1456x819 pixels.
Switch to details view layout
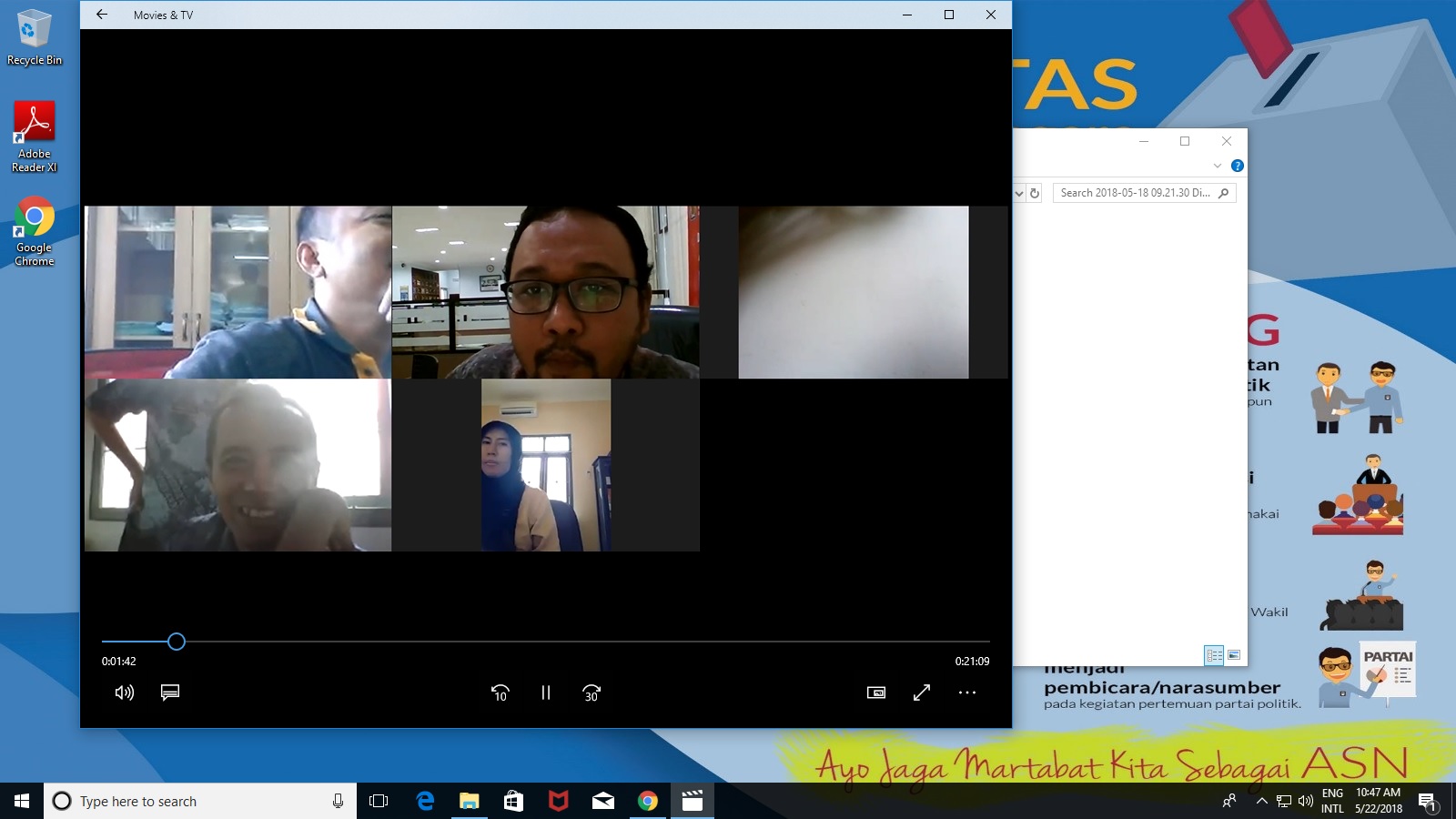pyautogui.click(x=1214, y=655)
